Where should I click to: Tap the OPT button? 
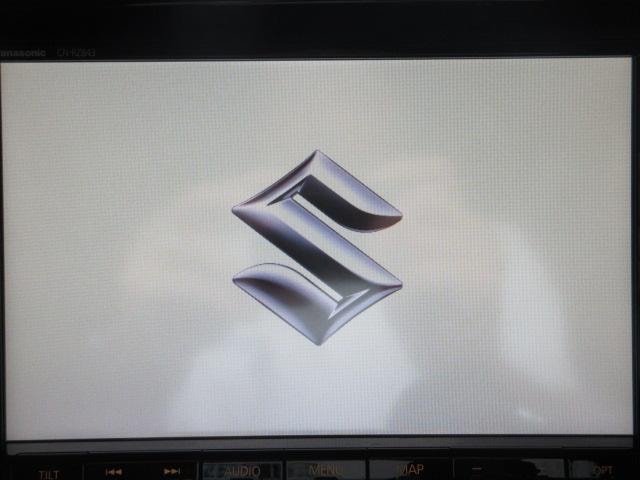click(603, 470)
